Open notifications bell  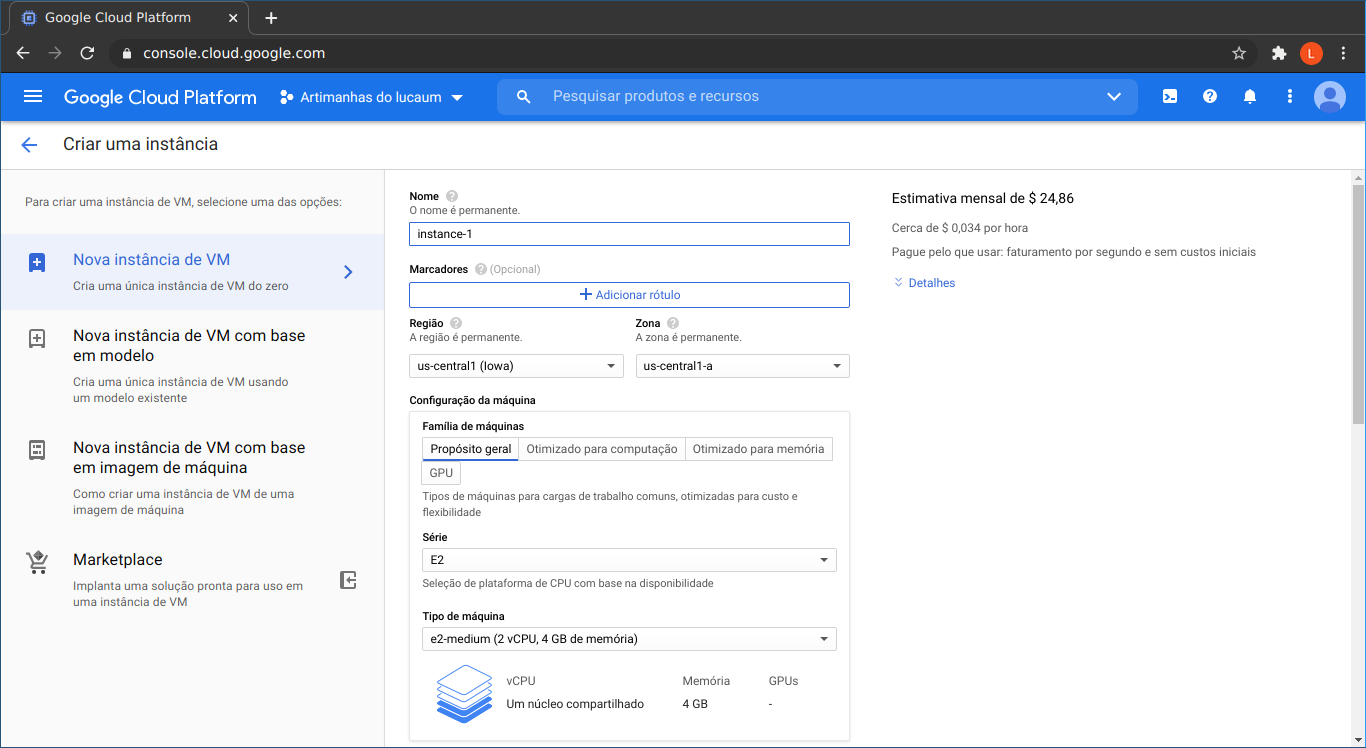pyautogui.click(x=1250, y=97)
